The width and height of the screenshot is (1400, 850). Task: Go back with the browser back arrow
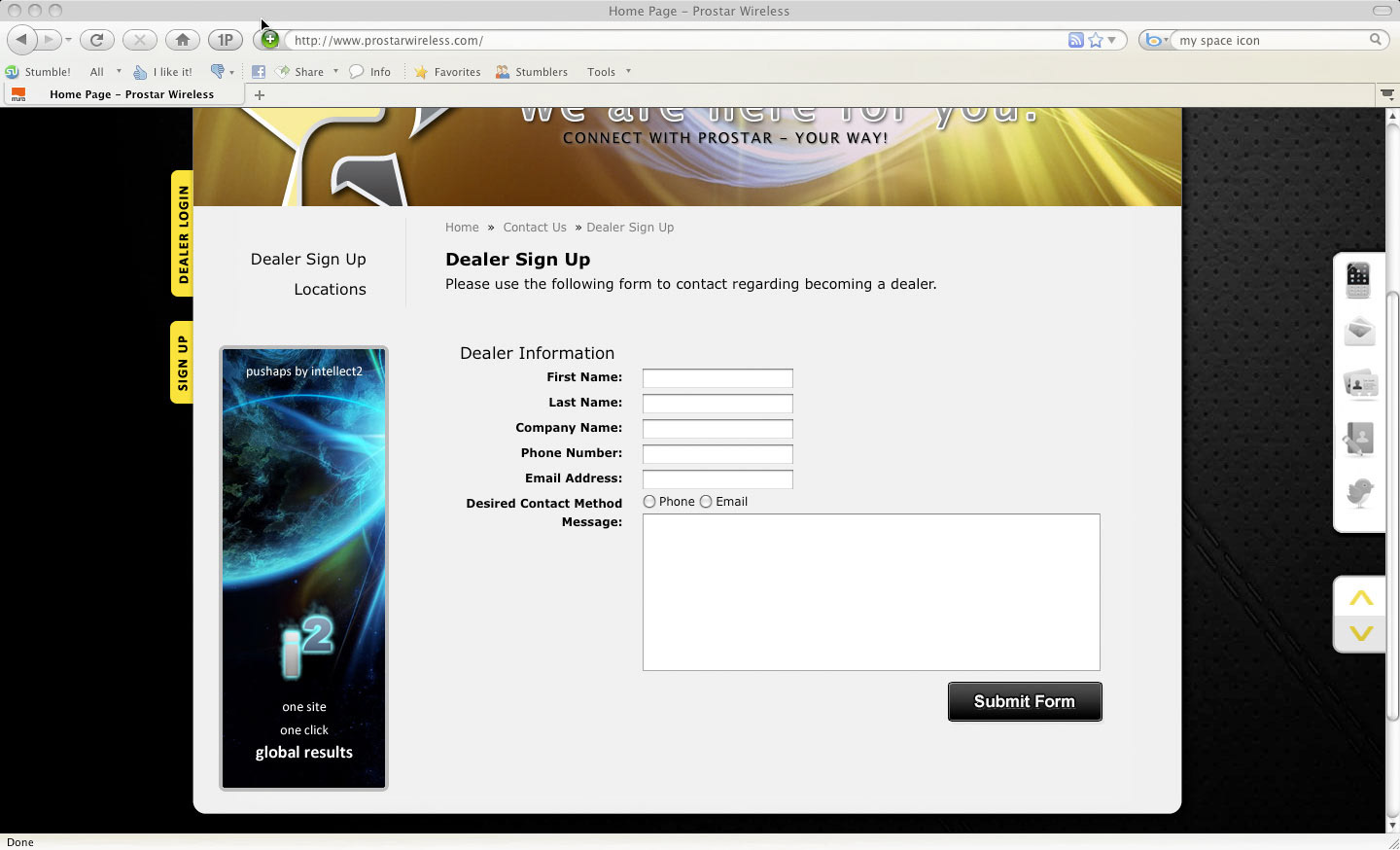21,40
